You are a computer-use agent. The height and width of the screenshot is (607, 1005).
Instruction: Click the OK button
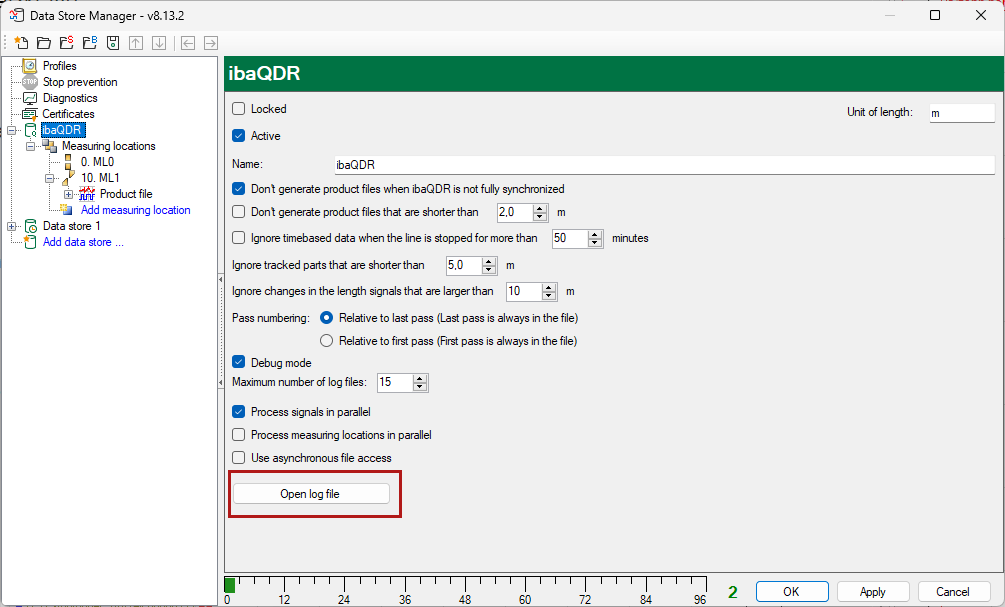coord(792,592)
